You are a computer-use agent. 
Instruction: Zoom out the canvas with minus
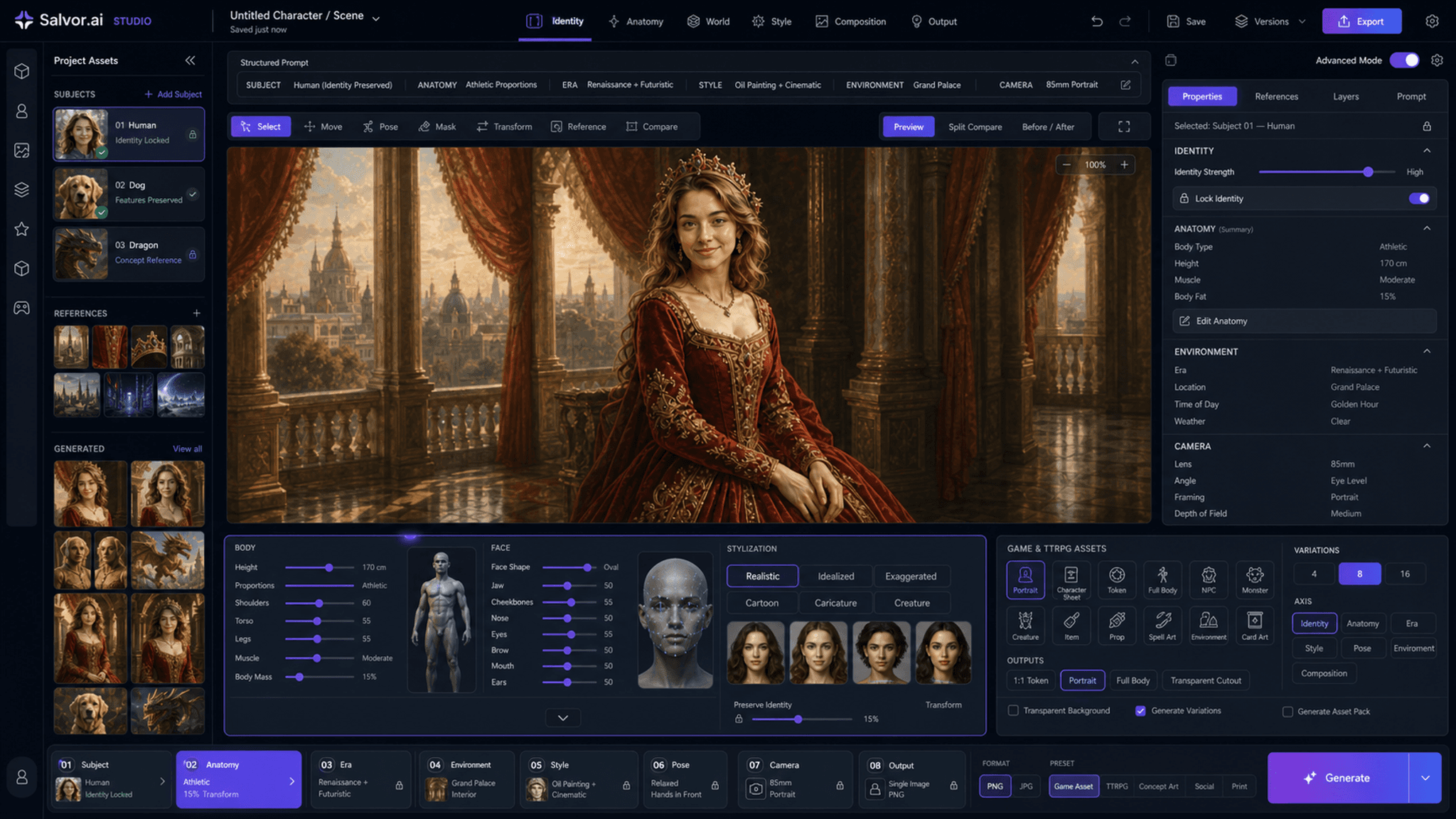click(x=1066, y=165)
